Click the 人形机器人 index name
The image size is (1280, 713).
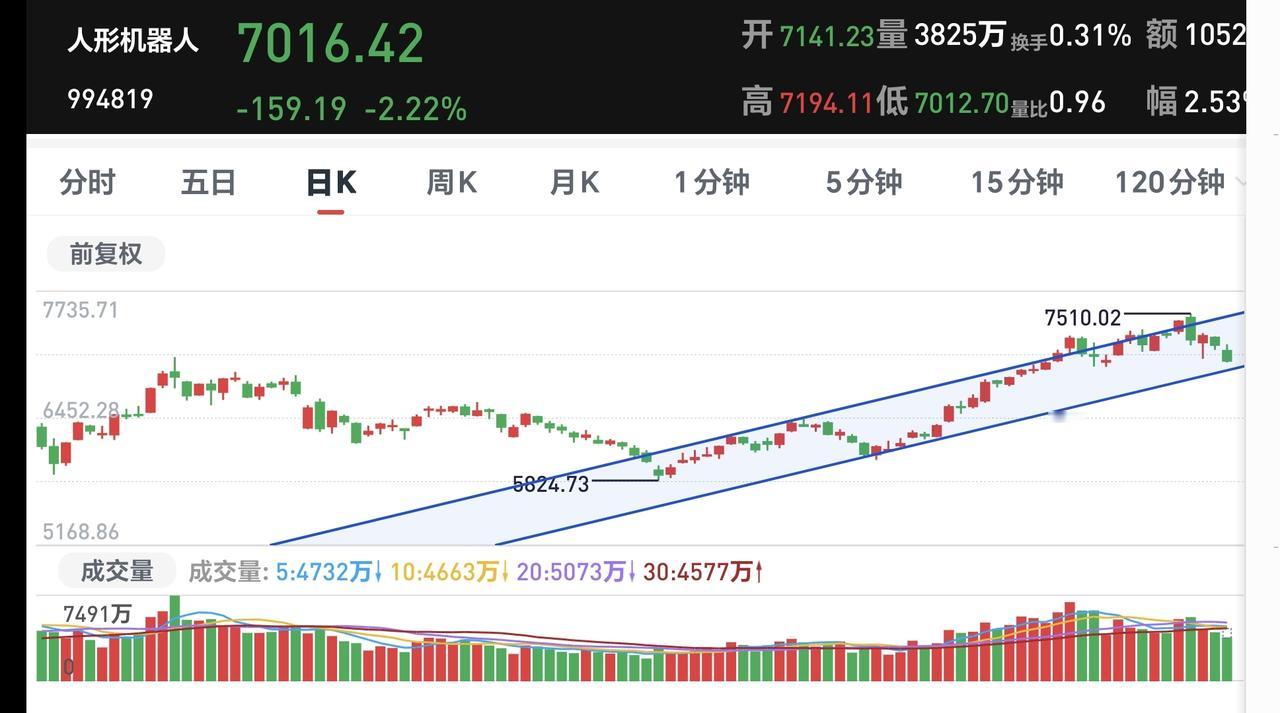click(133, 41)
